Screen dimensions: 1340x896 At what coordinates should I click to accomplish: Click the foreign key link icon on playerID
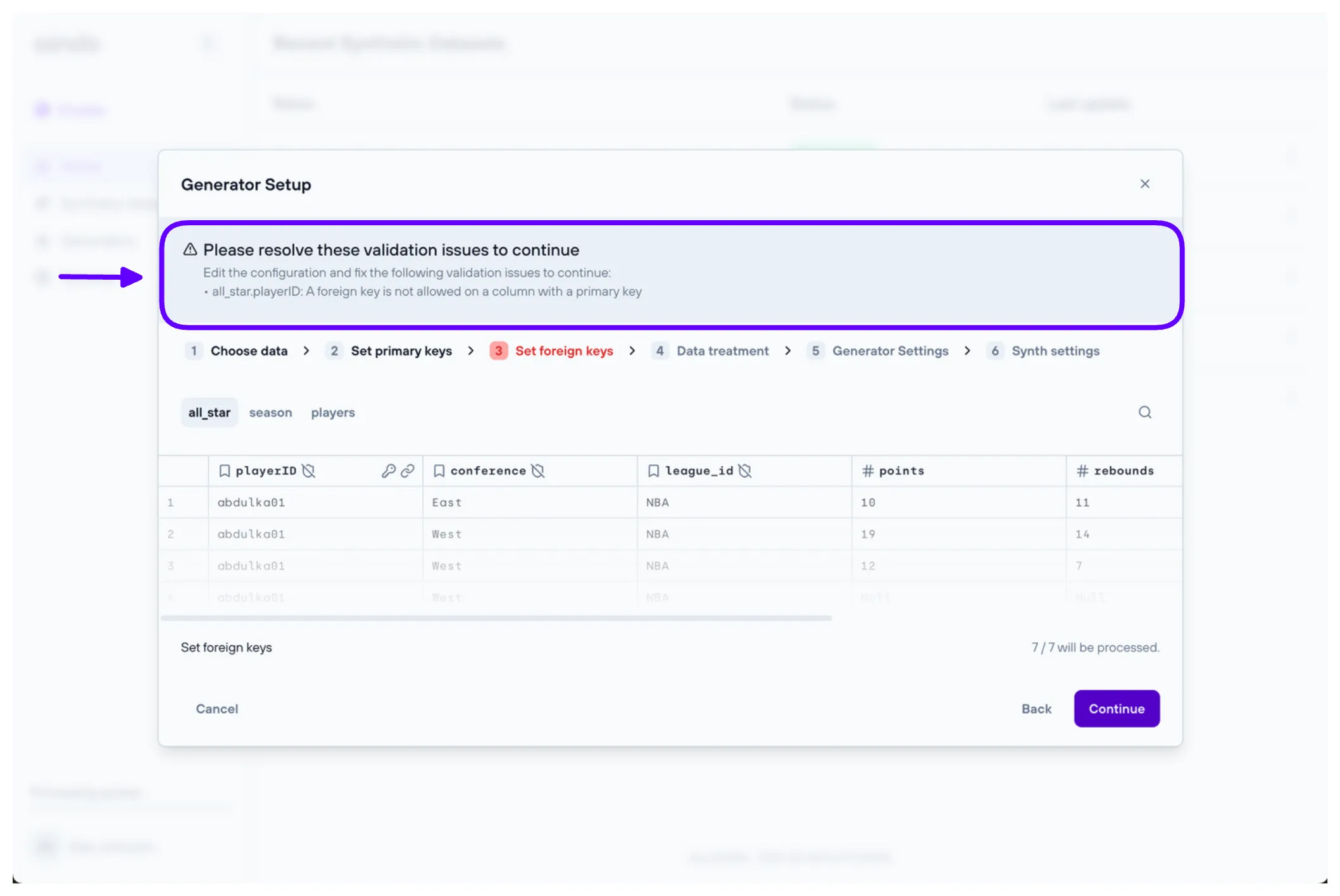(x=408, y=471)
